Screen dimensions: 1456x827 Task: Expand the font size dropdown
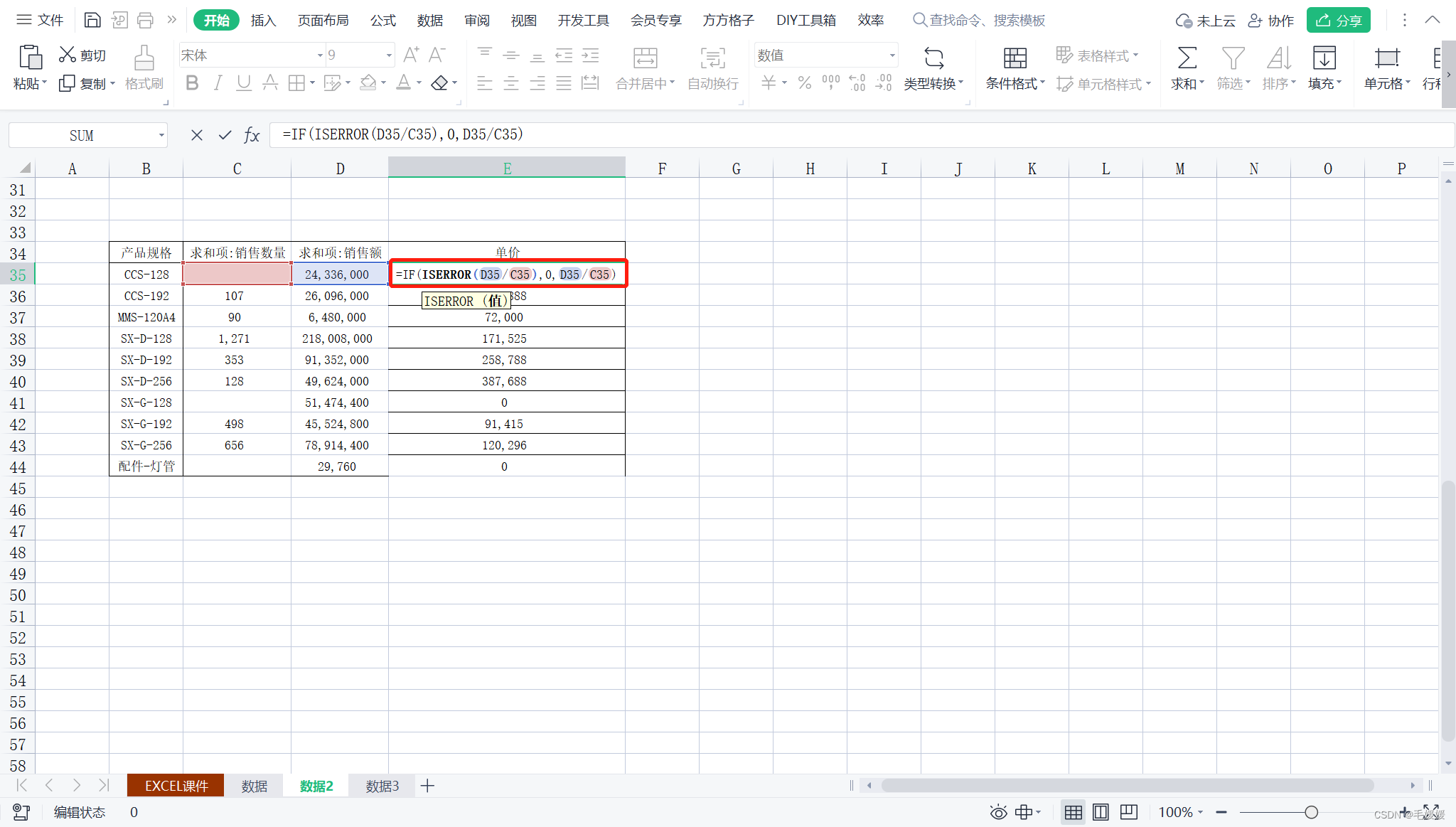tap(389, 55)
